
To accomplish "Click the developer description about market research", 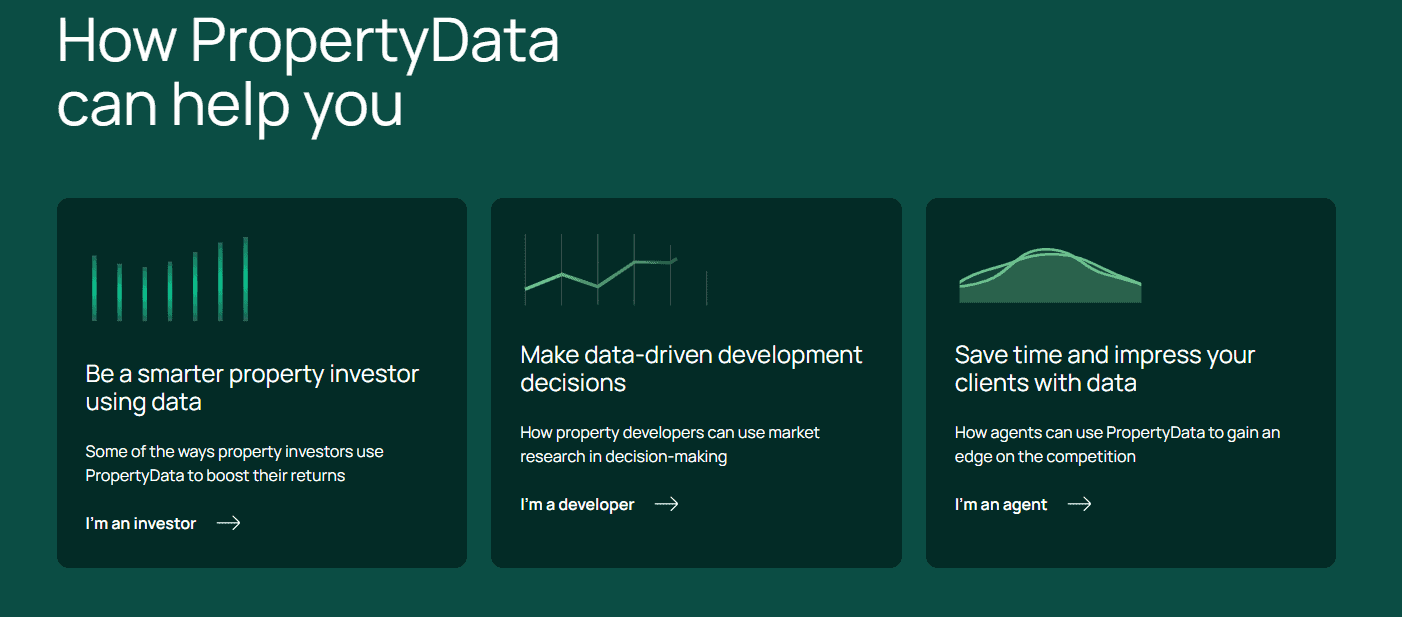I will pyautogui.click(x=669, y=445).
